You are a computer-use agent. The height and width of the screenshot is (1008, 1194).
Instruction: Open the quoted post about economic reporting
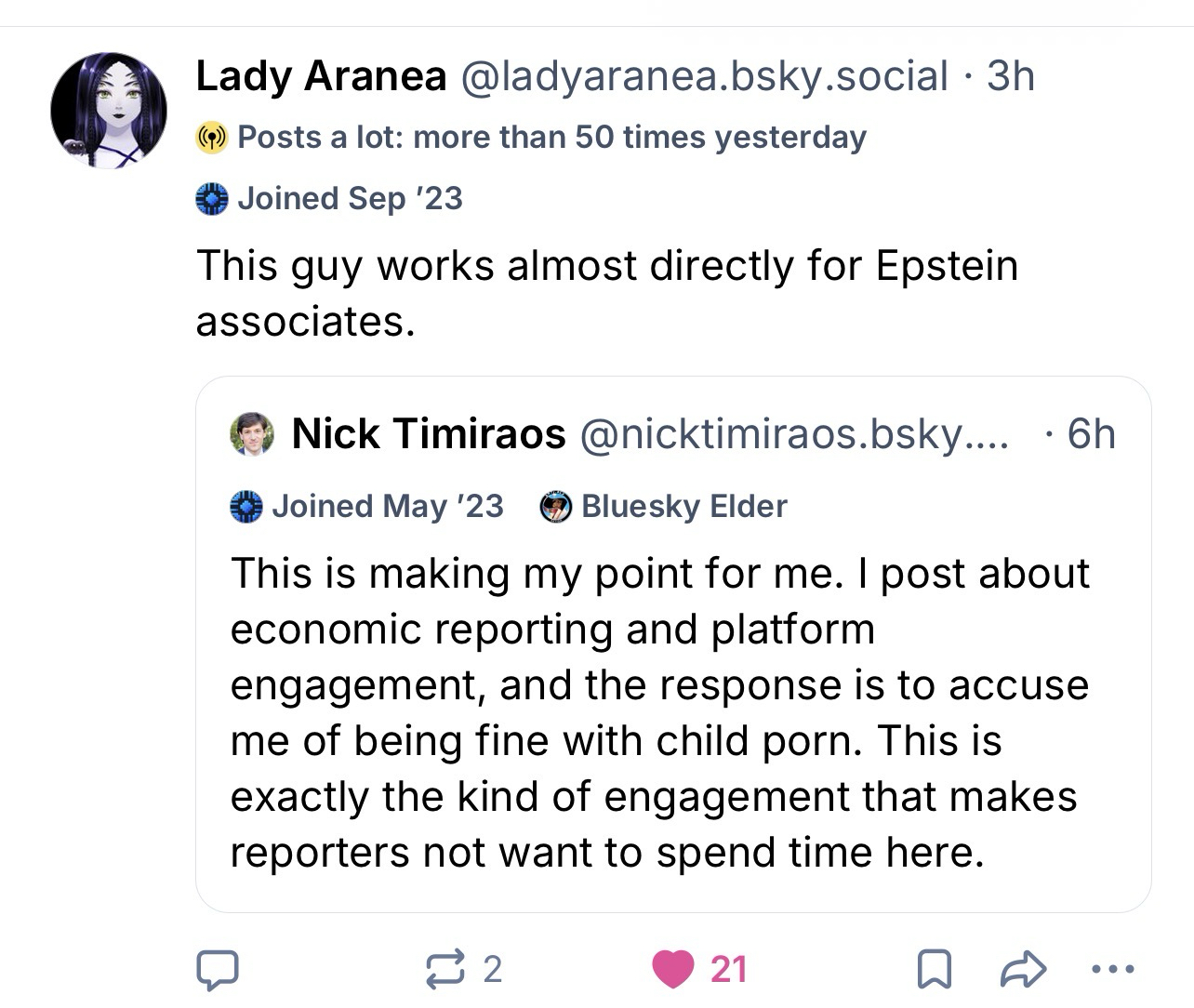660,712
